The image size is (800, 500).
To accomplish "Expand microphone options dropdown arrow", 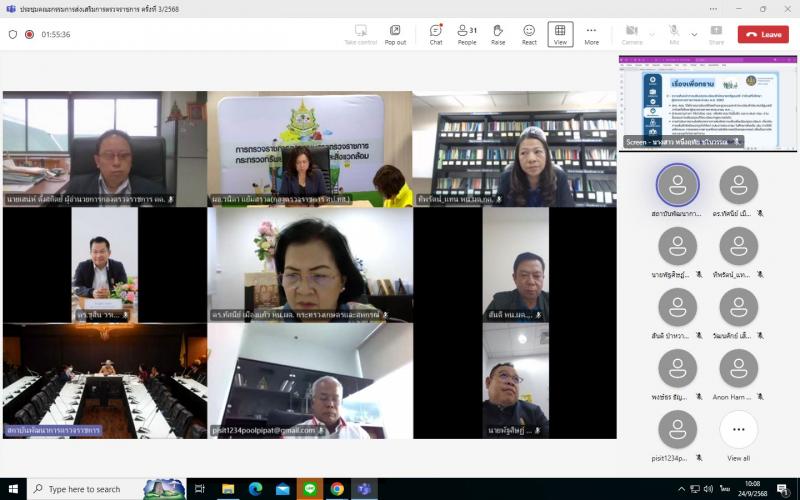I will tap(694, 35).
